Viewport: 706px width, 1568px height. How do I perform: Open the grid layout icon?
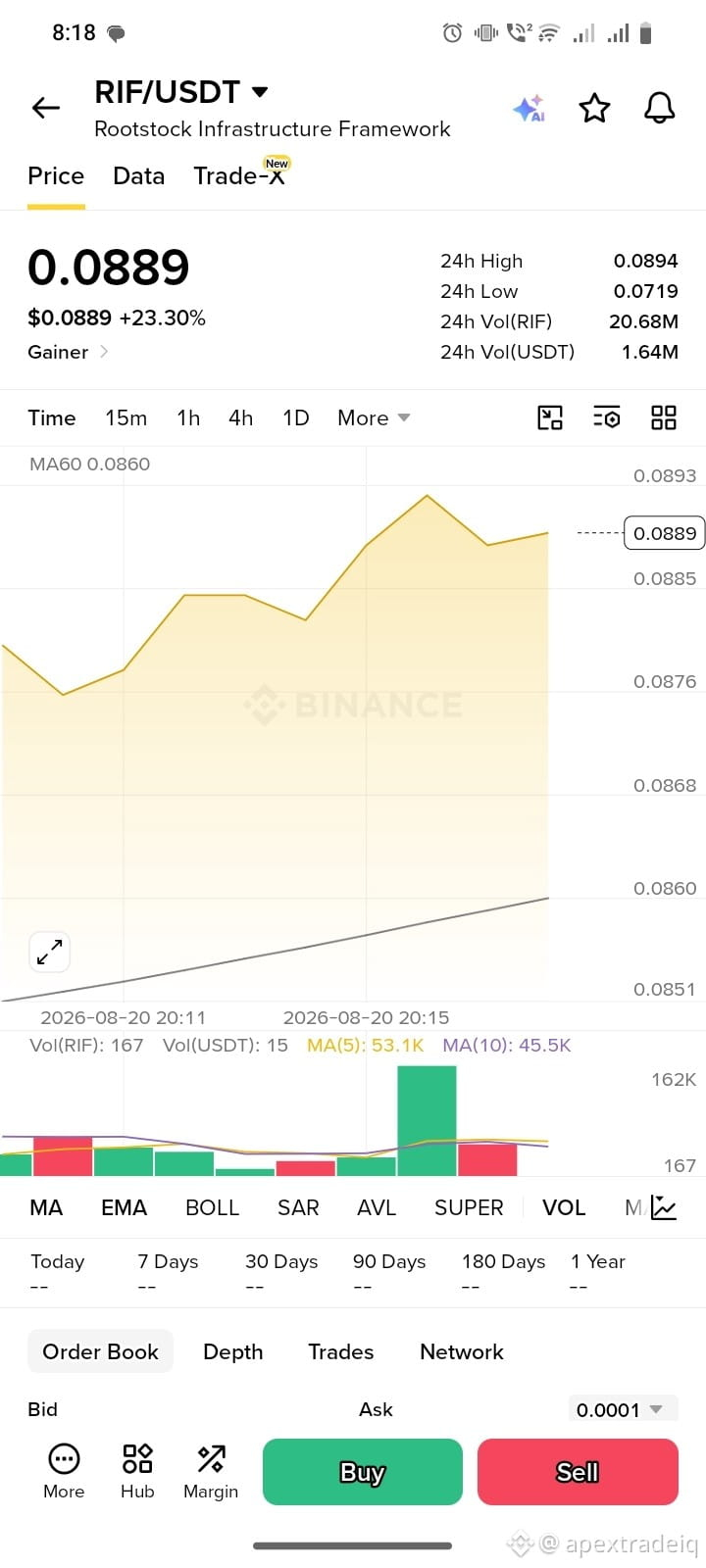click(x=664, y=418)
